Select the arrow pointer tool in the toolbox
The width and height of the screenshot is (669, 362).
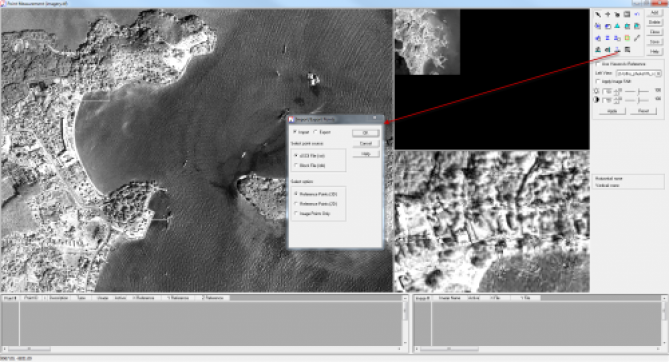click(598, 15)
